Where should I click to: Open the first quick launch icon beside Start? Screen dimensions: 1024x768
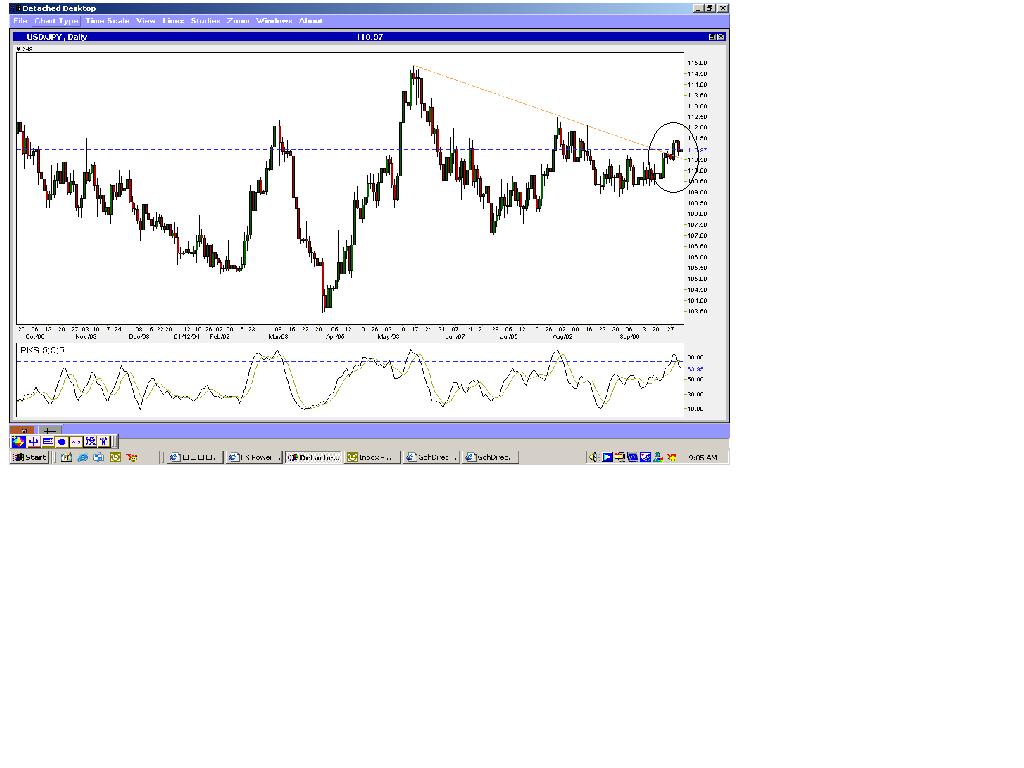pyautogui.click(x=66, y=457)
